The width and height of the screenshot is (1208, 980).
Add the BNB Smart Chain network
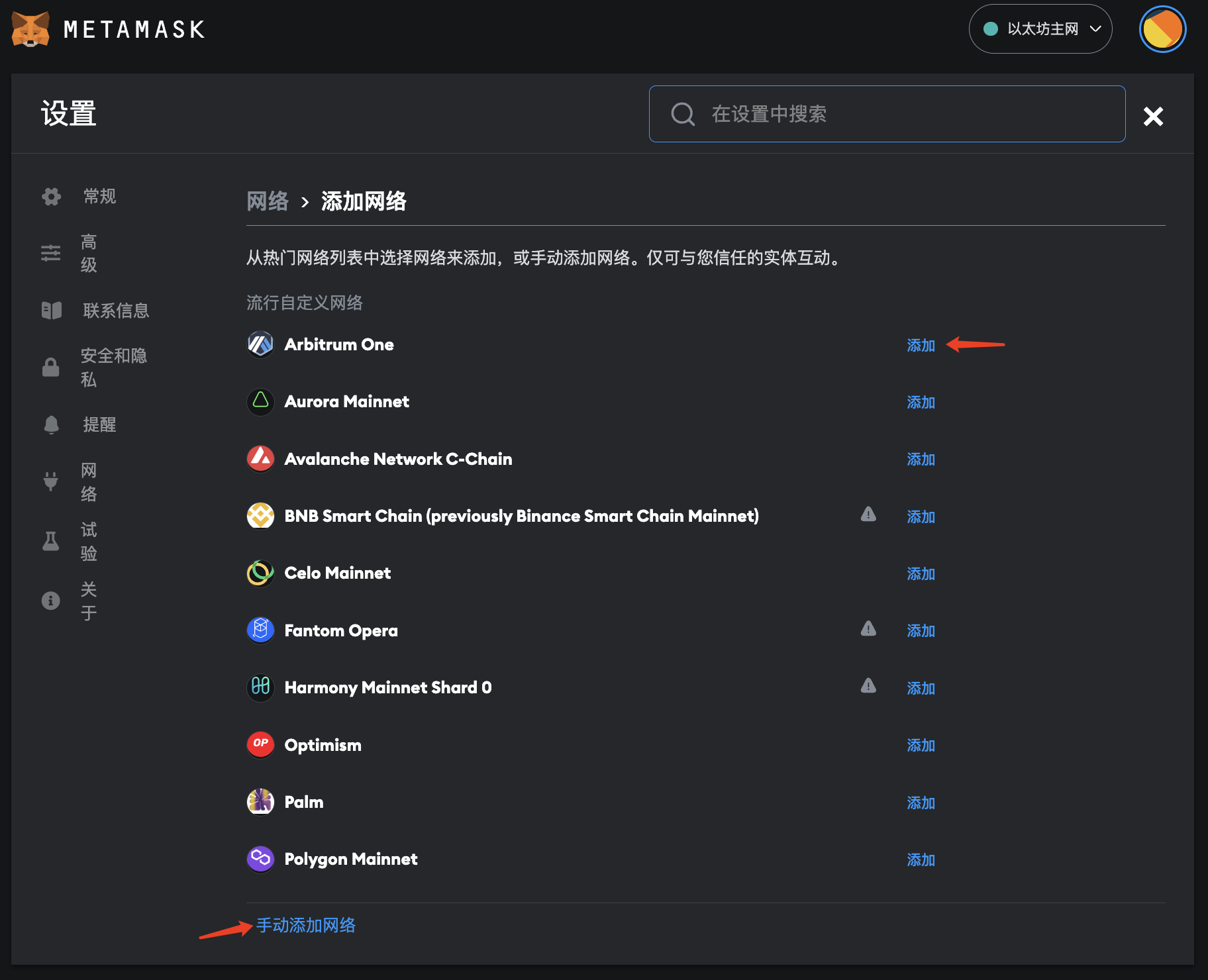[921, 516]
